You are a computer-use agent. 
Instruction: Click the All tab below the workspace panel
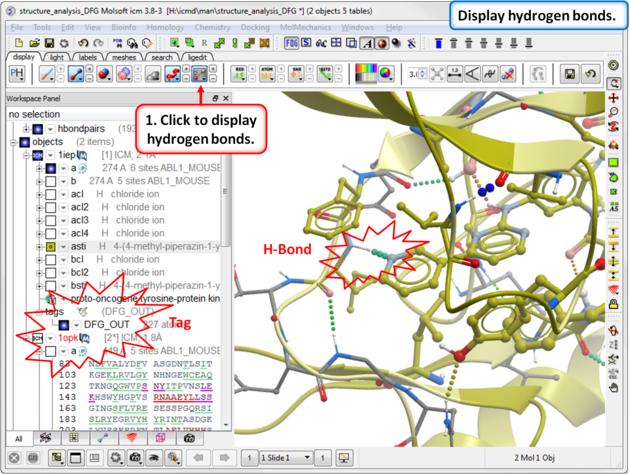18,438
